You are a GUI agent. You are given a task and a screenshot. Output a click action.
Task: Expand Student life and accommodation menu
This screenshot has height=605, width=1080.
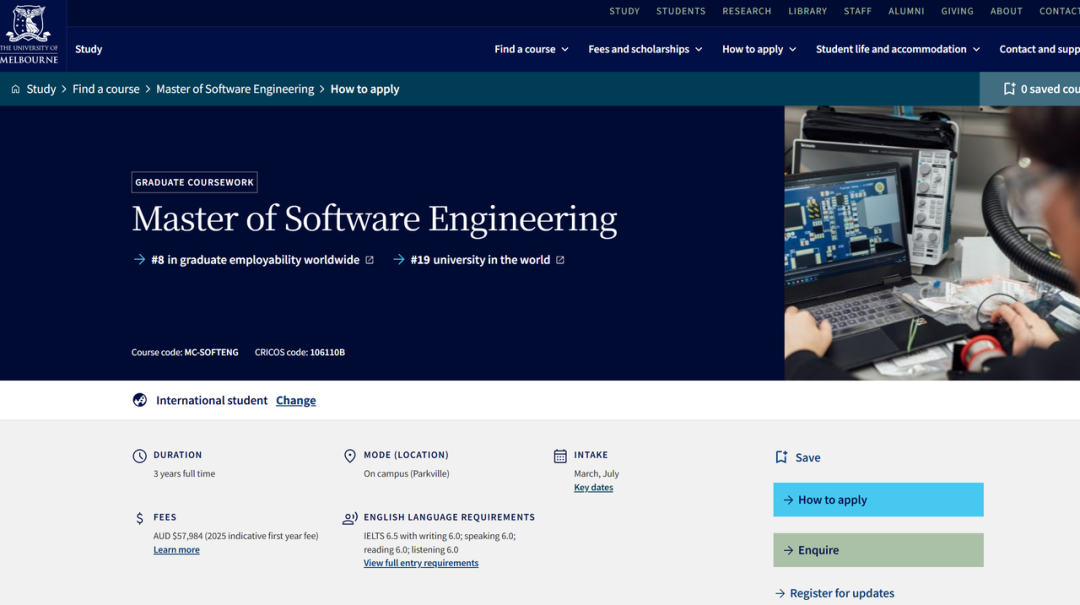(x=898, y=49)
